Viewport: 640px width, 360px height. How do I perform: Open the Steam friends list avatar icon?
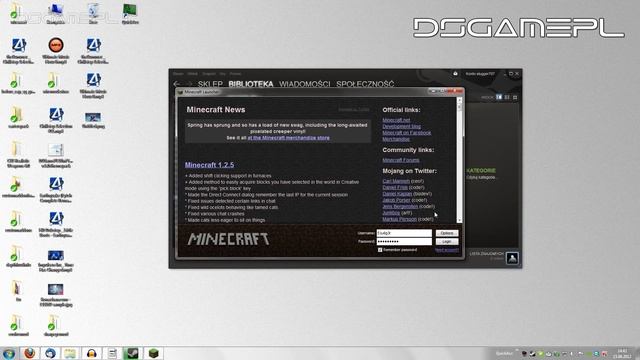tap(512, 258)
